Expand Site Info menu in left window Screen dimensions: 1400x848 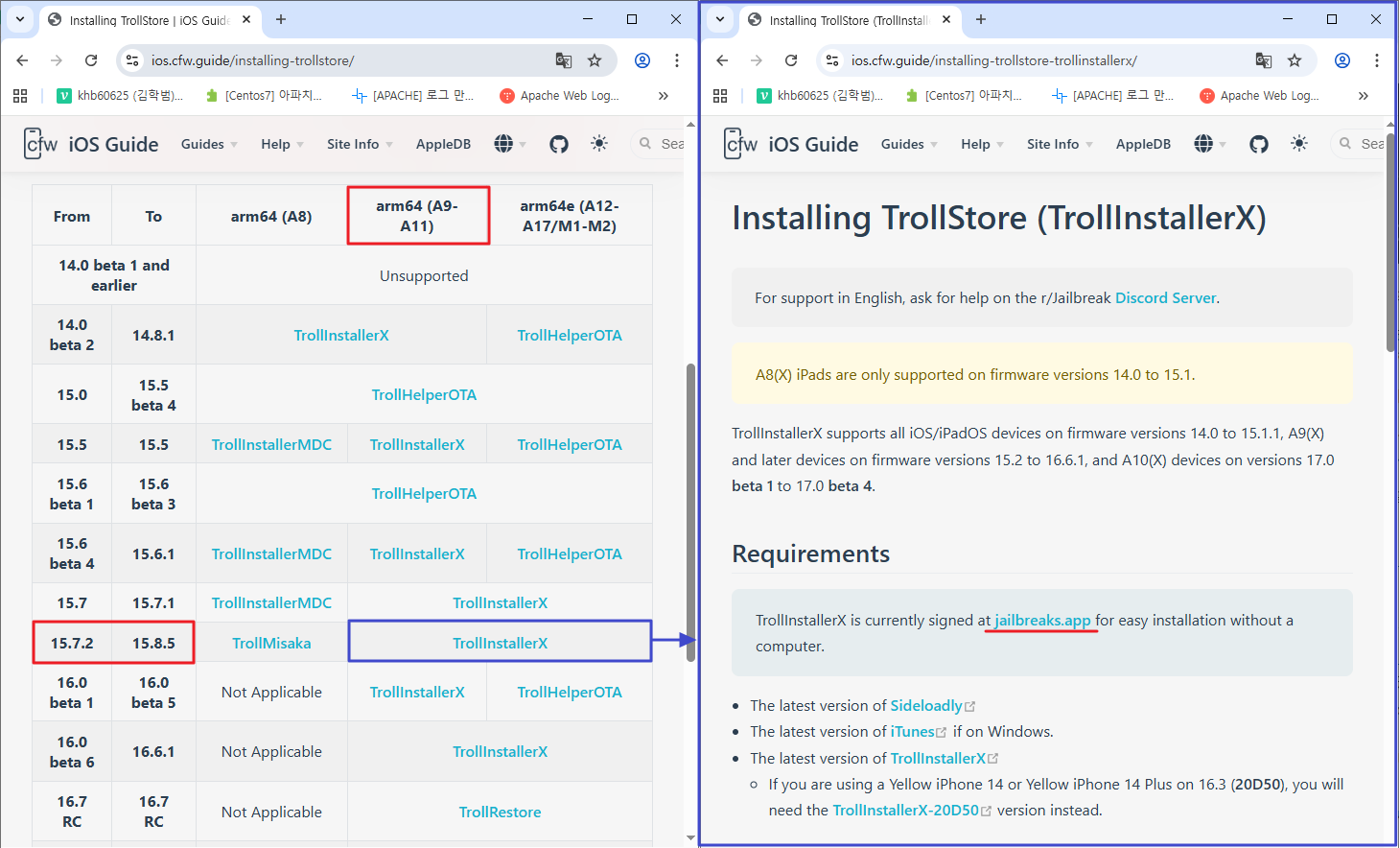(x=360, y=144)
